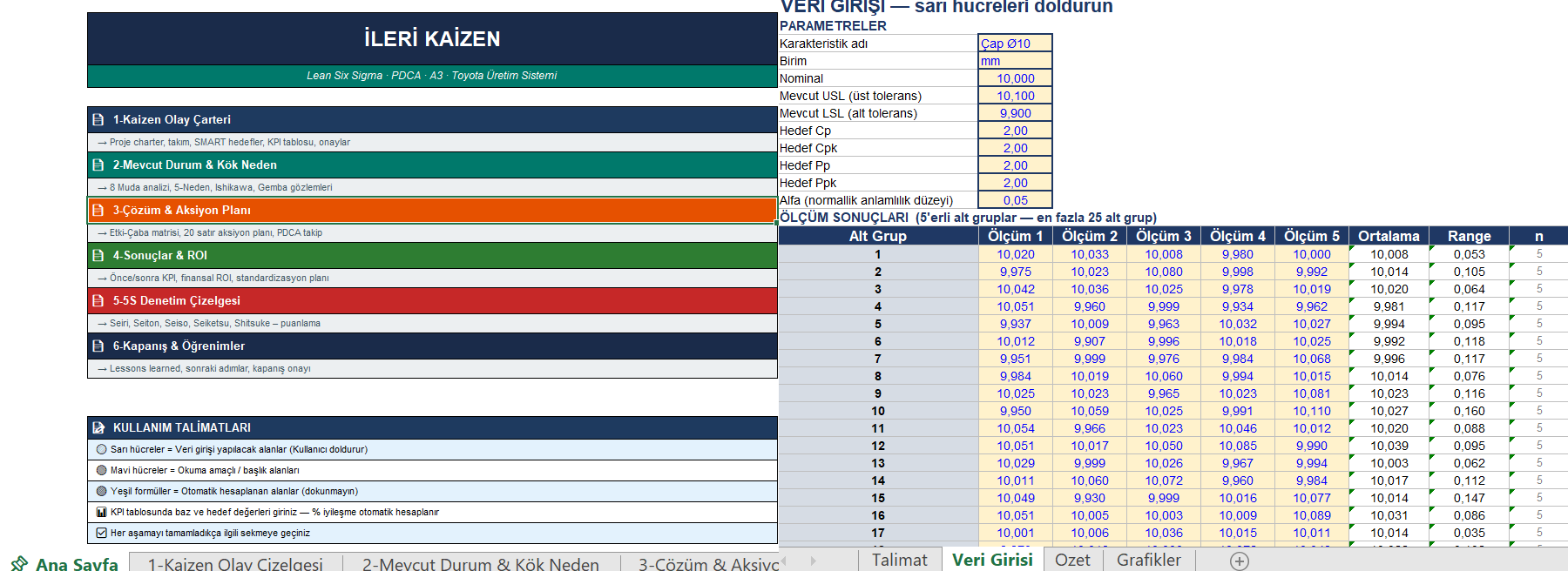The image size is (1568, 571).
Task: Select the Karakteristik adı cell containing Çap Ø10
Action: 1016,44
